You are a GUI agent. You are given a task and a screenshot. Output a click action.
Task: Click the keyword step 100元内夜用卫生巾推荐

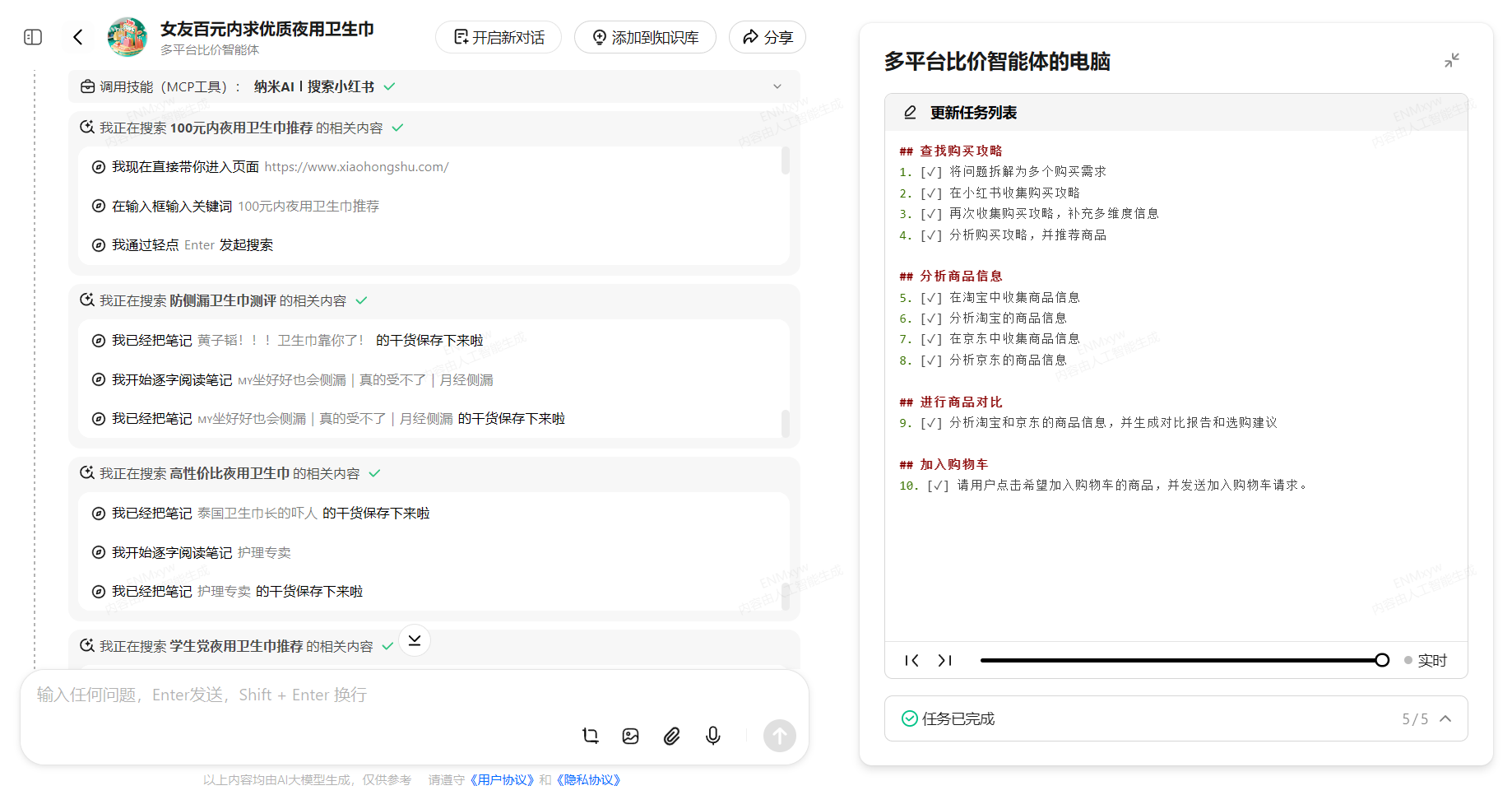tap(308, 206)
